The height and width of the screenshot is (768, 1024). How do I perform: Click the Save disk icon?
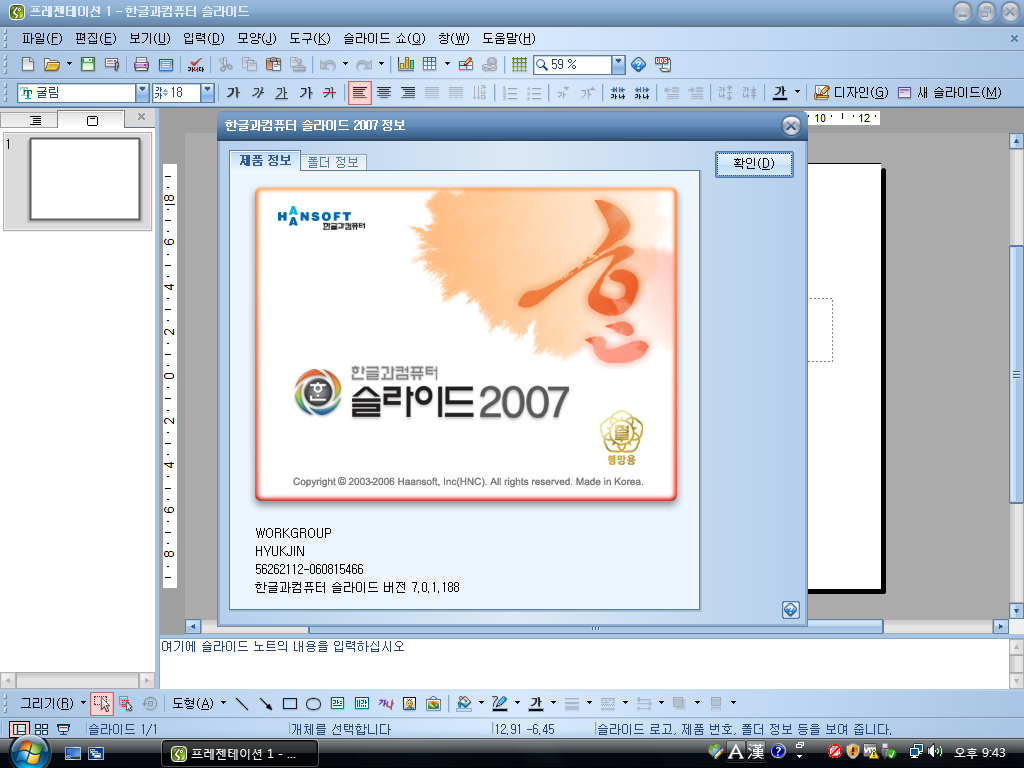(88, 64)
